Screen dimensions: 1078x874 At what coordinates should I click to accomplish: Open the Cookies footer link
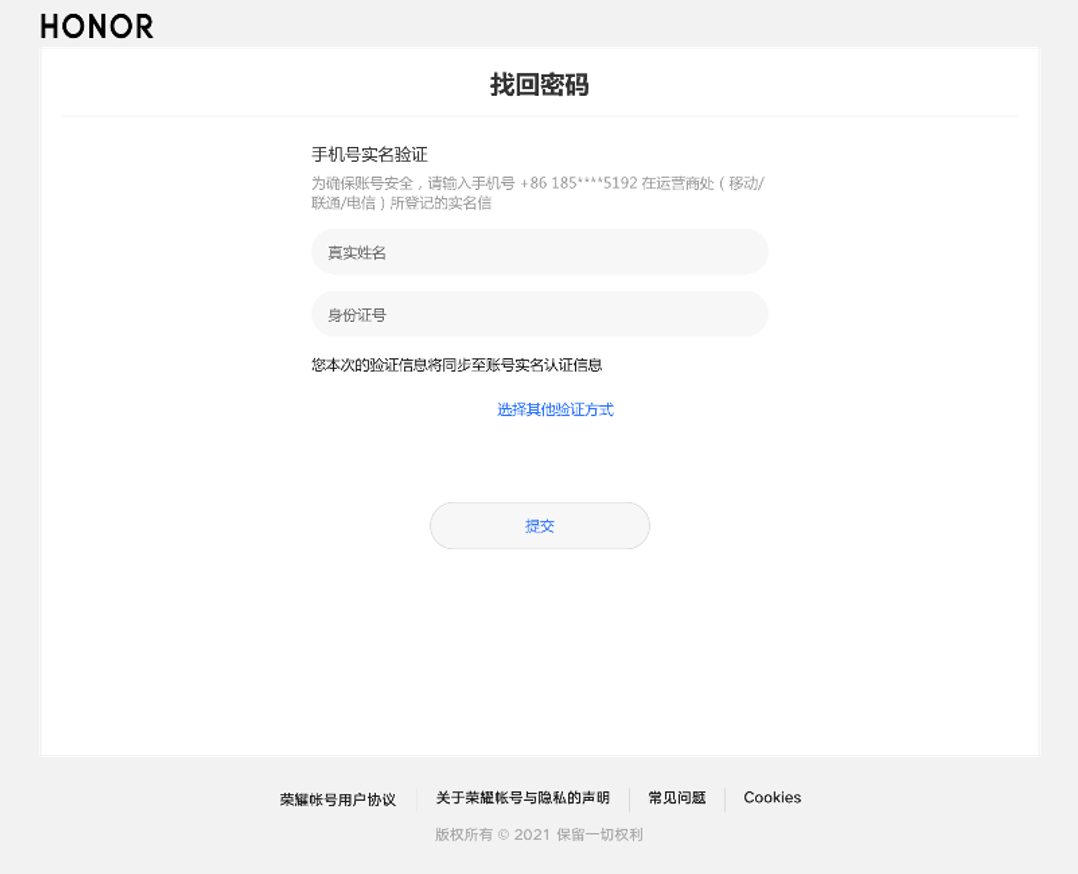pos(772,797)
